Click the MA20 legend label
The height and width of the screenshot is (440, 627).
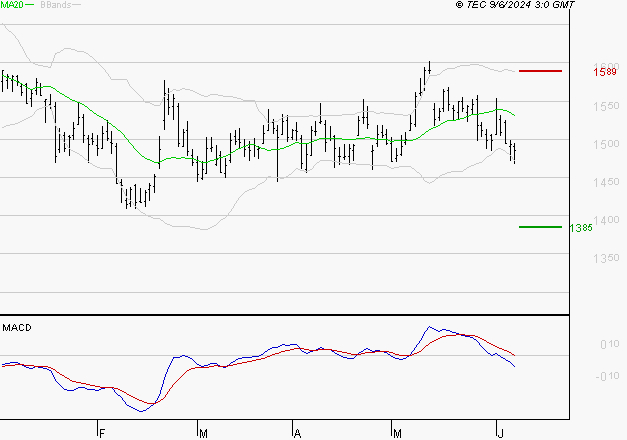coord(12,5)
